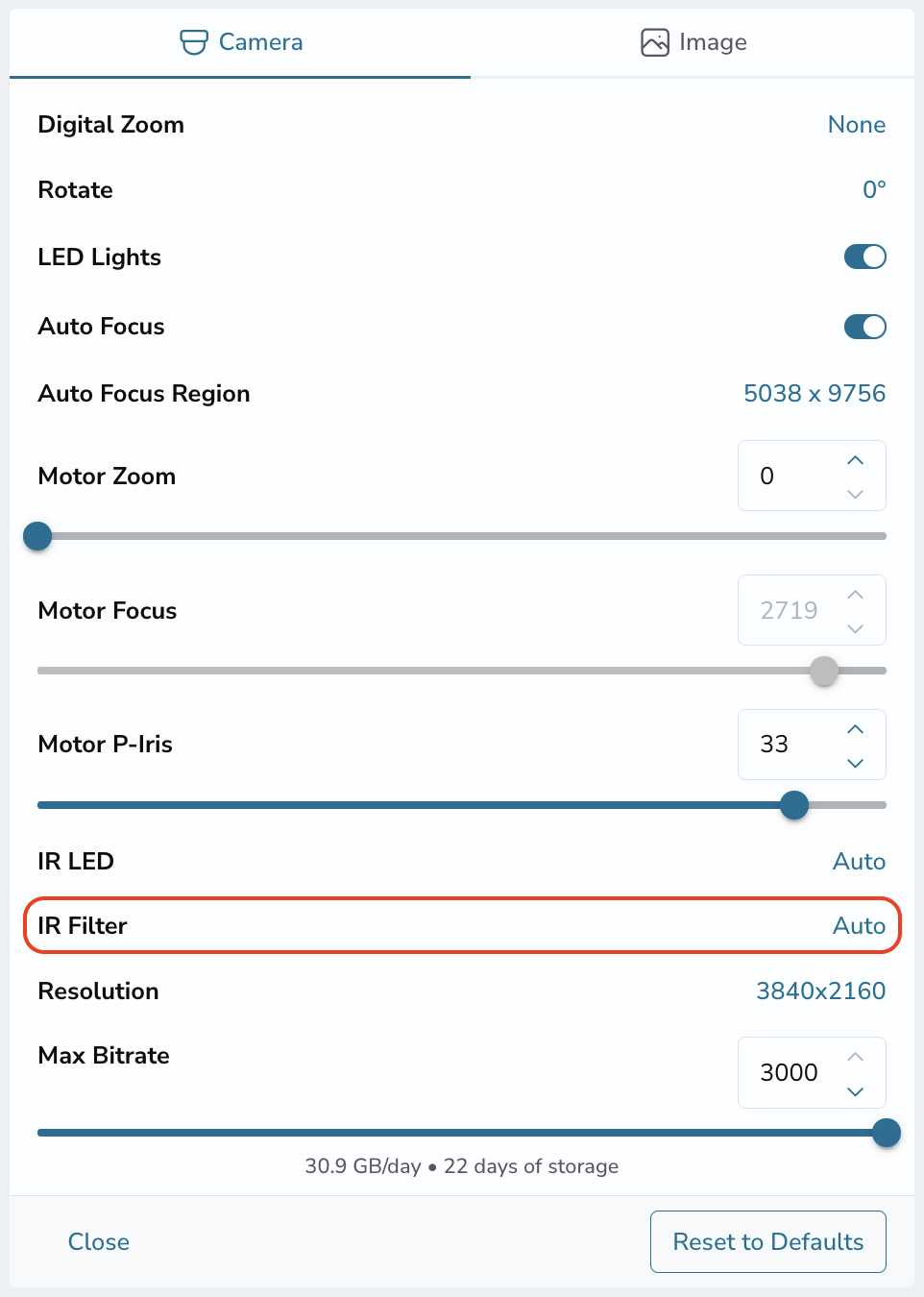Toggle the LED Lights switch off
The height and width of the screenshot is (1297, 924).
[865, 257]
